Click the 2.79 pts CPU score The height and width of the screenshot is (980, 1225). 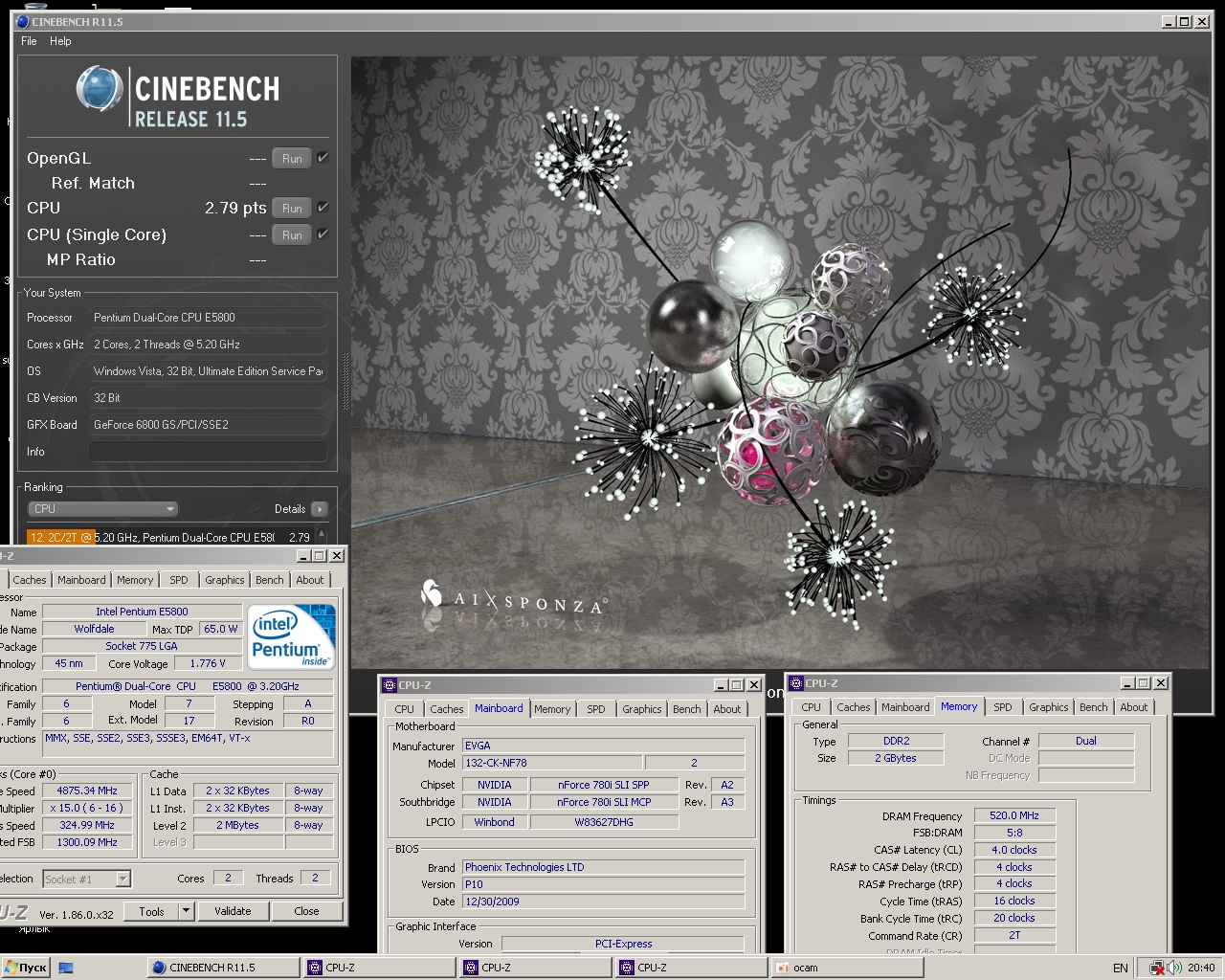pyautogui.click(x=235, y=208)
